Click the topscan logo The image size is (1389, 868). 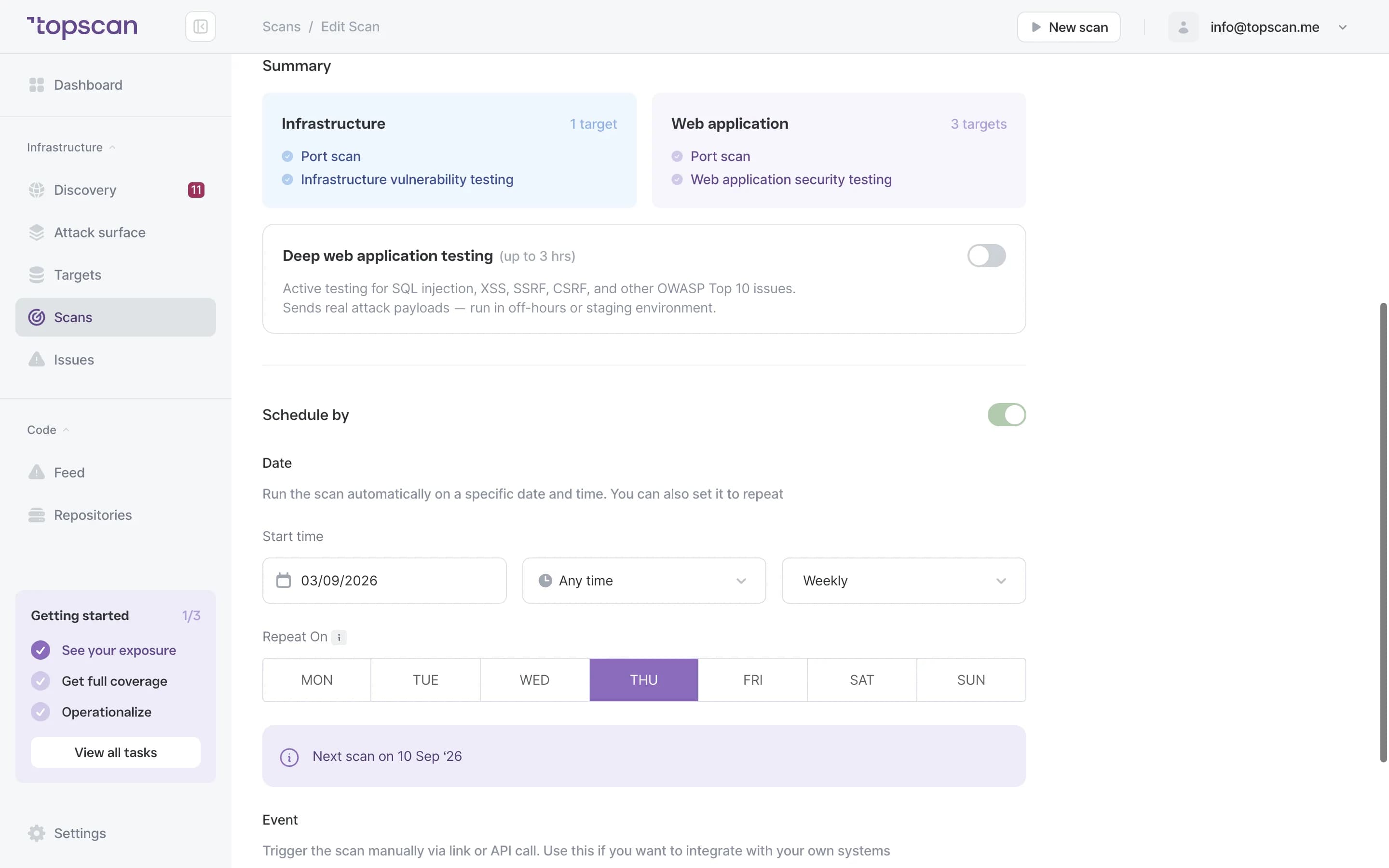(82, 27)
